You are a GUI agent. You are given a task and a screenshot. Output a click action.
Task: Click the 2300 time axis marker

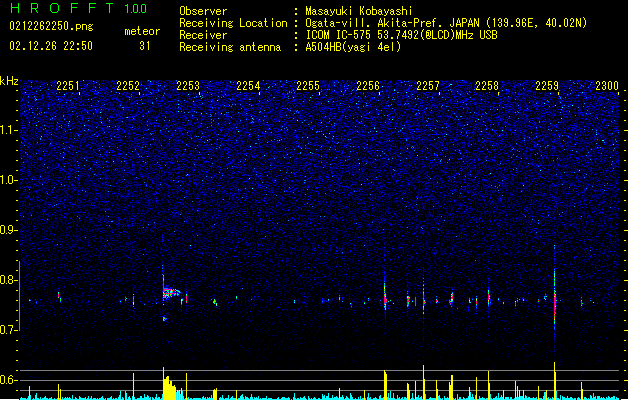click(x=607, y=86)
